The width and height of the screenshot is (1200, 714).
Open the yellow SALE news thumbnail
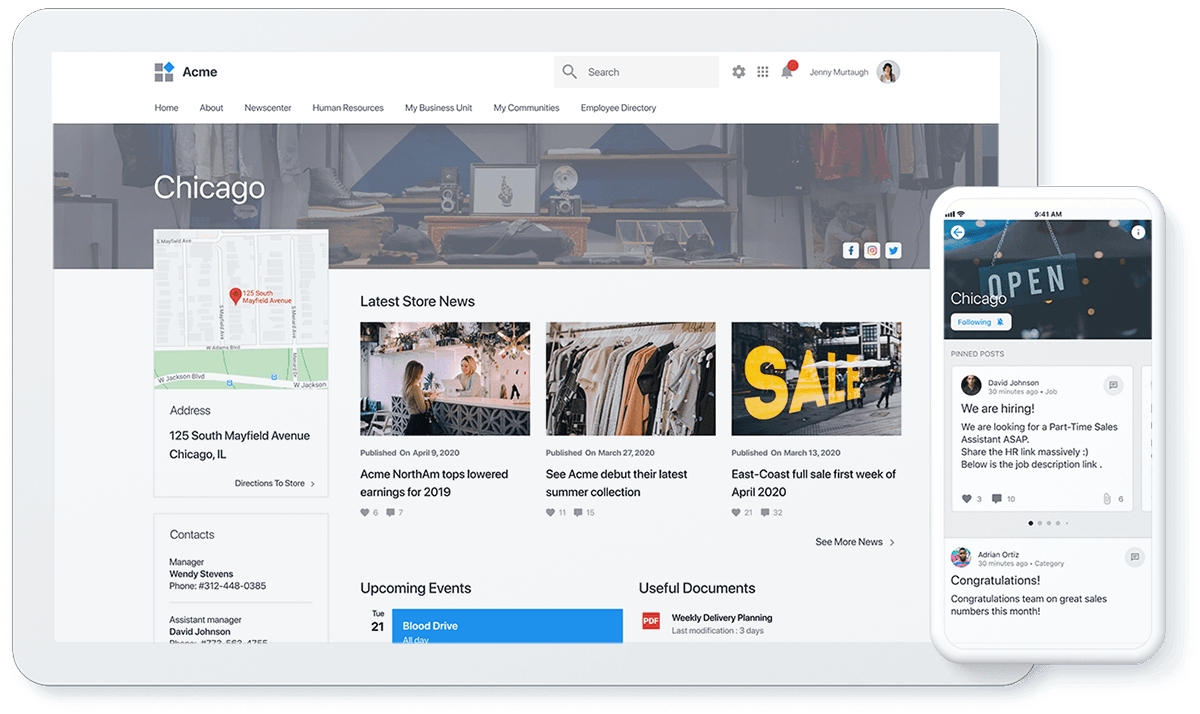point(816,378)
